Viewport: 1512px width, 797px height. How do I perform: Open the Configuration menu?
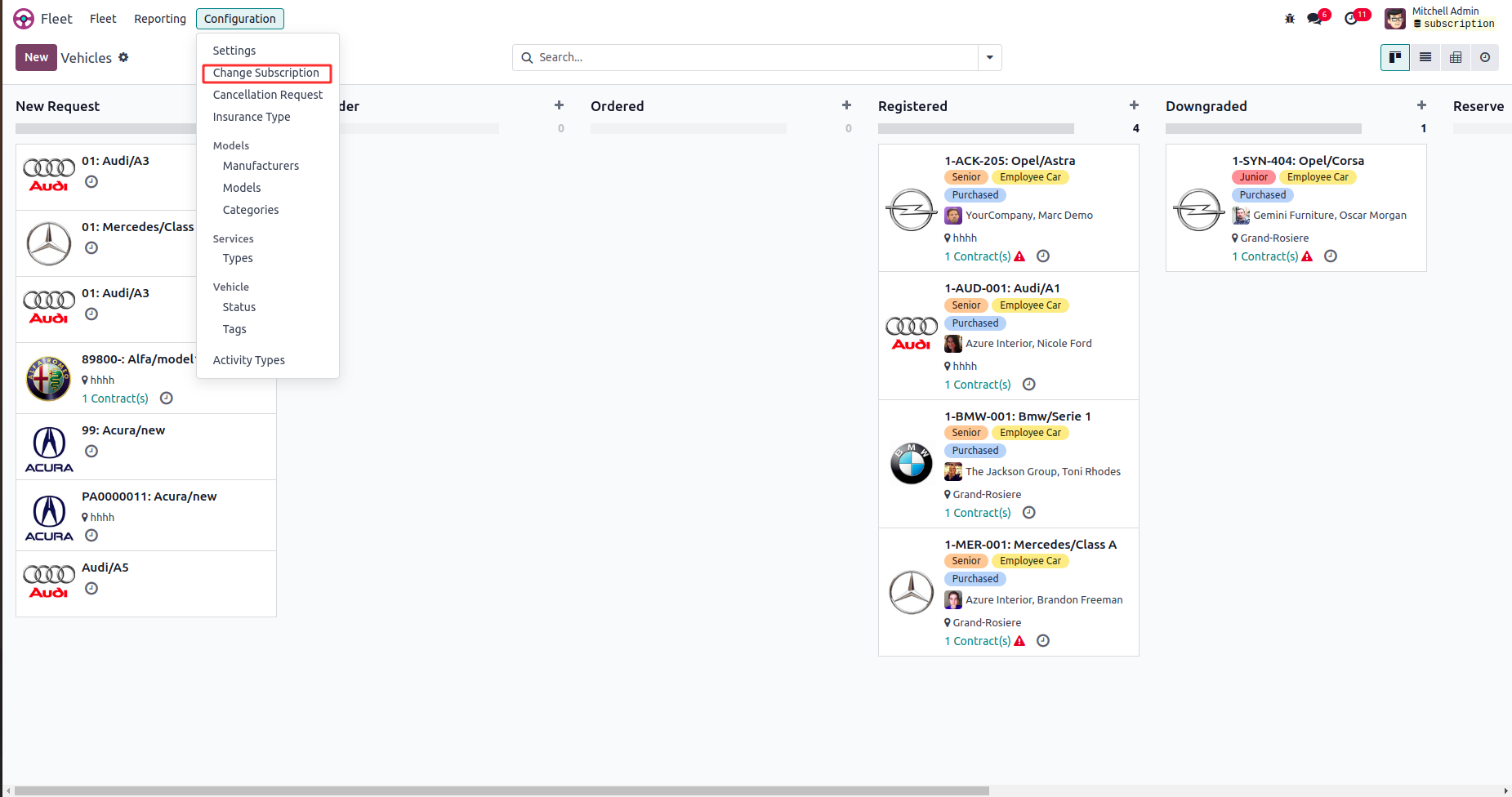240,19
